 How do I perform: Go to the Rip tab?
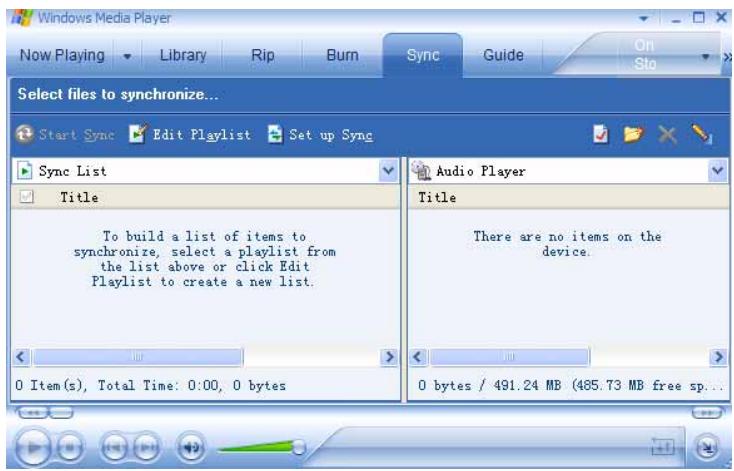[x=263, y=55]
